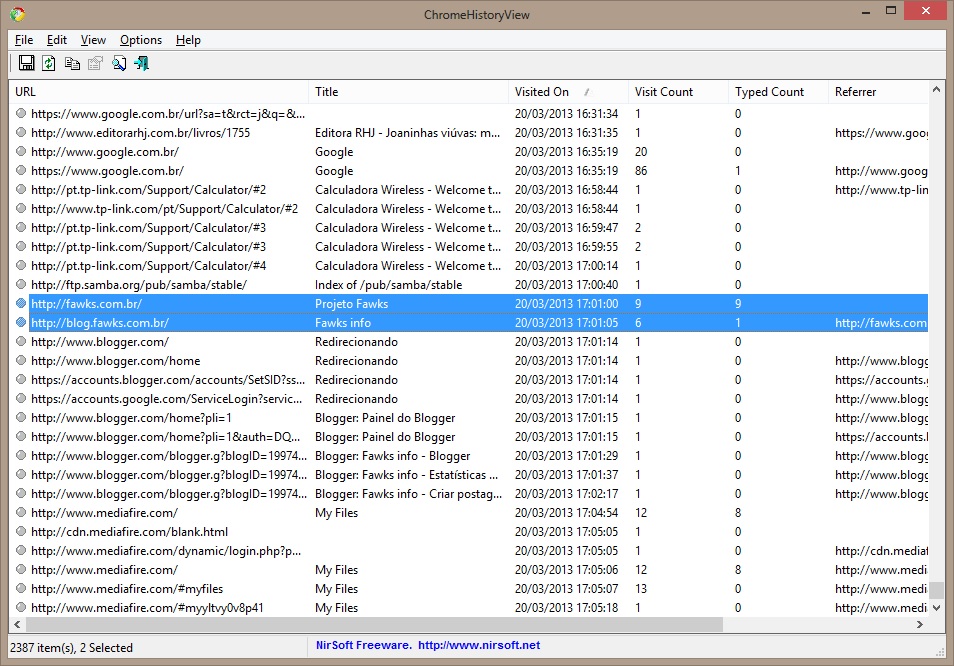The height and width of the screenshot is (666, 954).
Task: Click the visit count value 86
Action: tap(641, 171)
